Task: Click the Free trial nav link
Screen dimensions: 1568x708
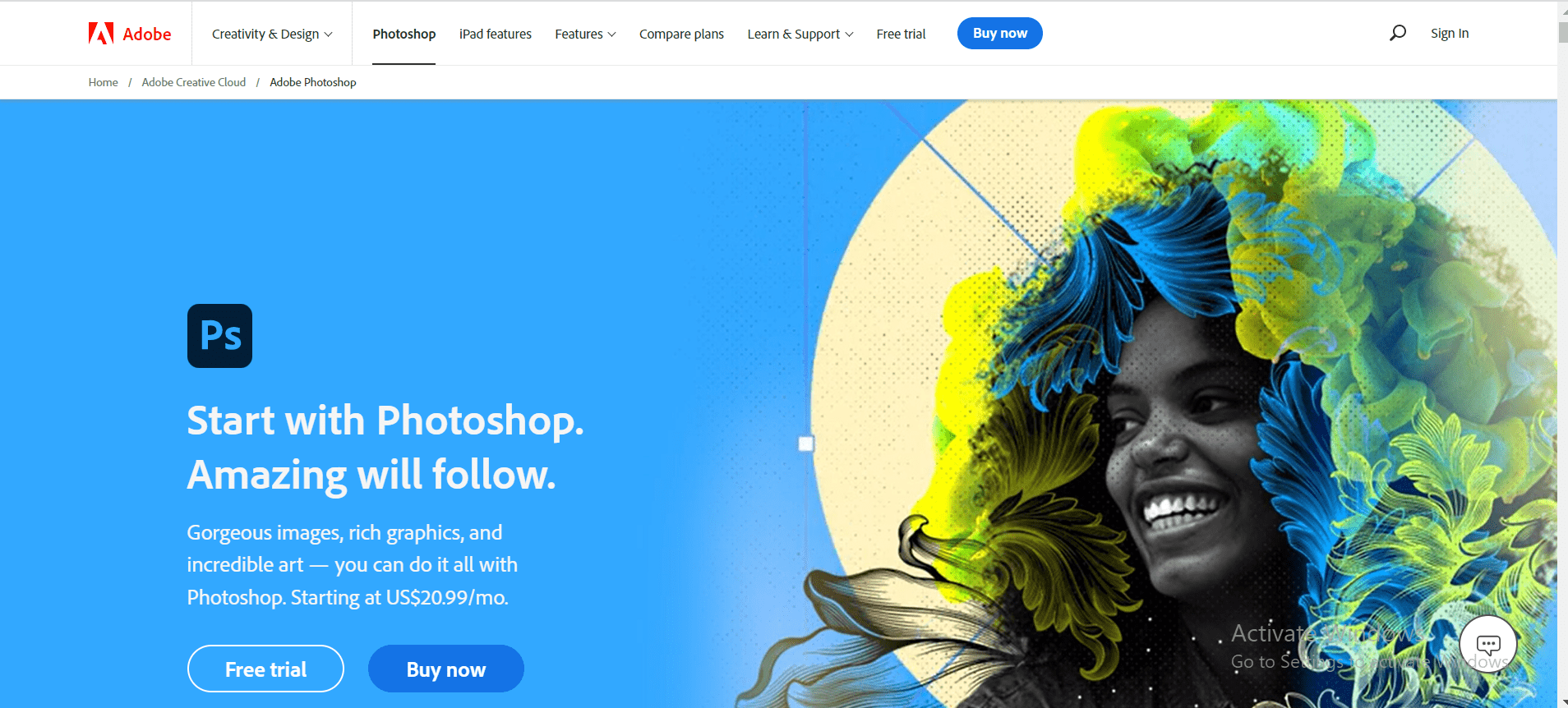Action: tap(901, 34)
